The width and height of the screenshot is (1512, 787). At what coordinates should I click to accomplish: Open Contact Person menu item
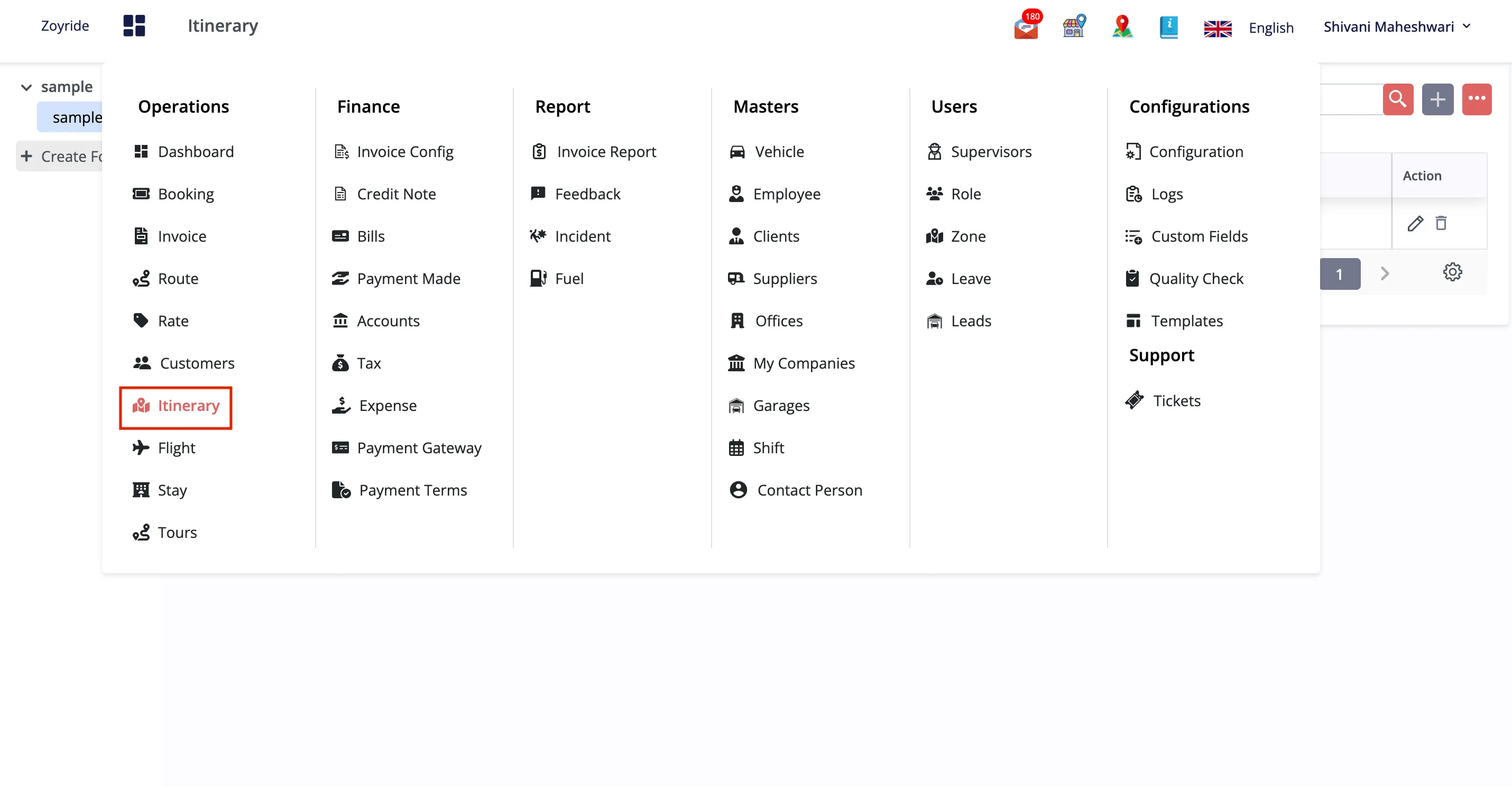797,490
